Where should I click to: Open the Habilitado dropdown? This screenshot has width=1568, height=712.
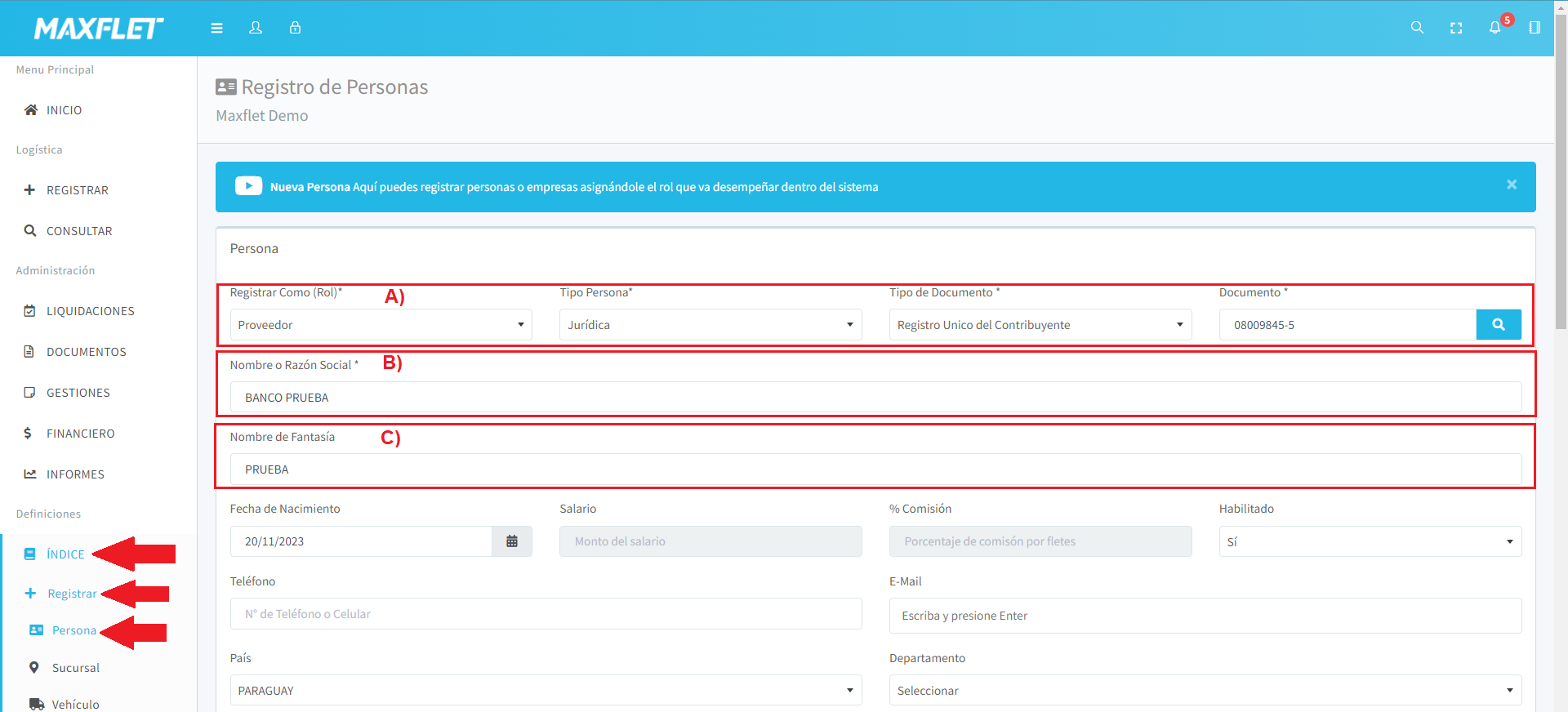(1370, 541)
